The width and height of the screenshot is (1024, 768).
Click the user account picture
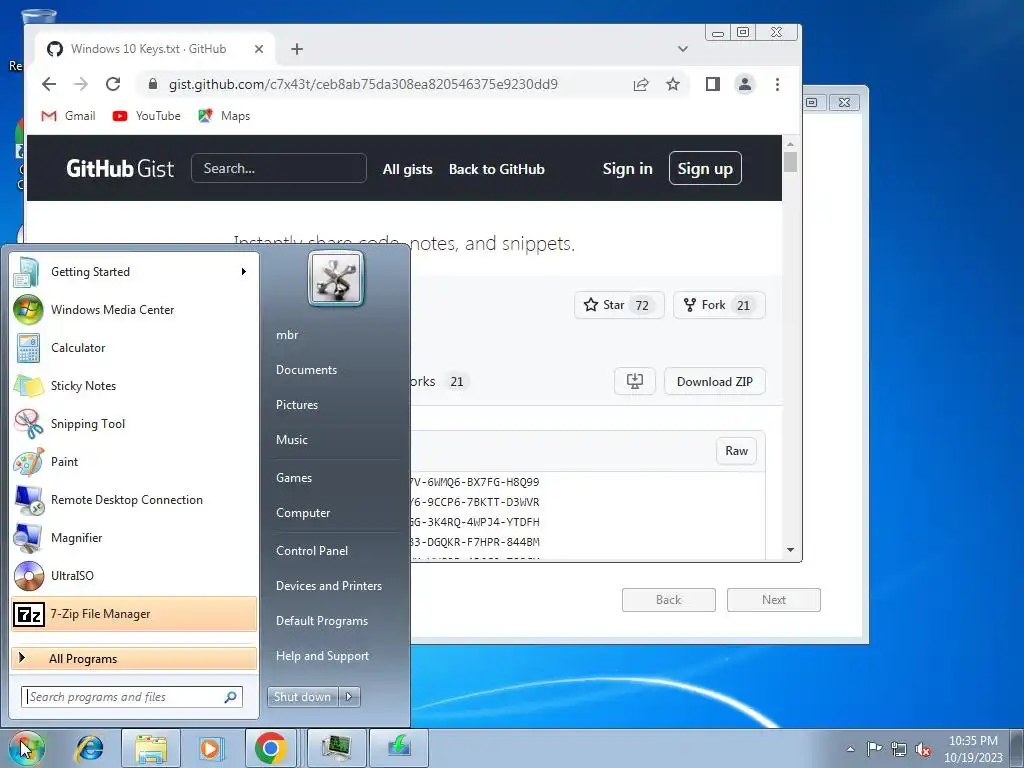click(336, 278)
